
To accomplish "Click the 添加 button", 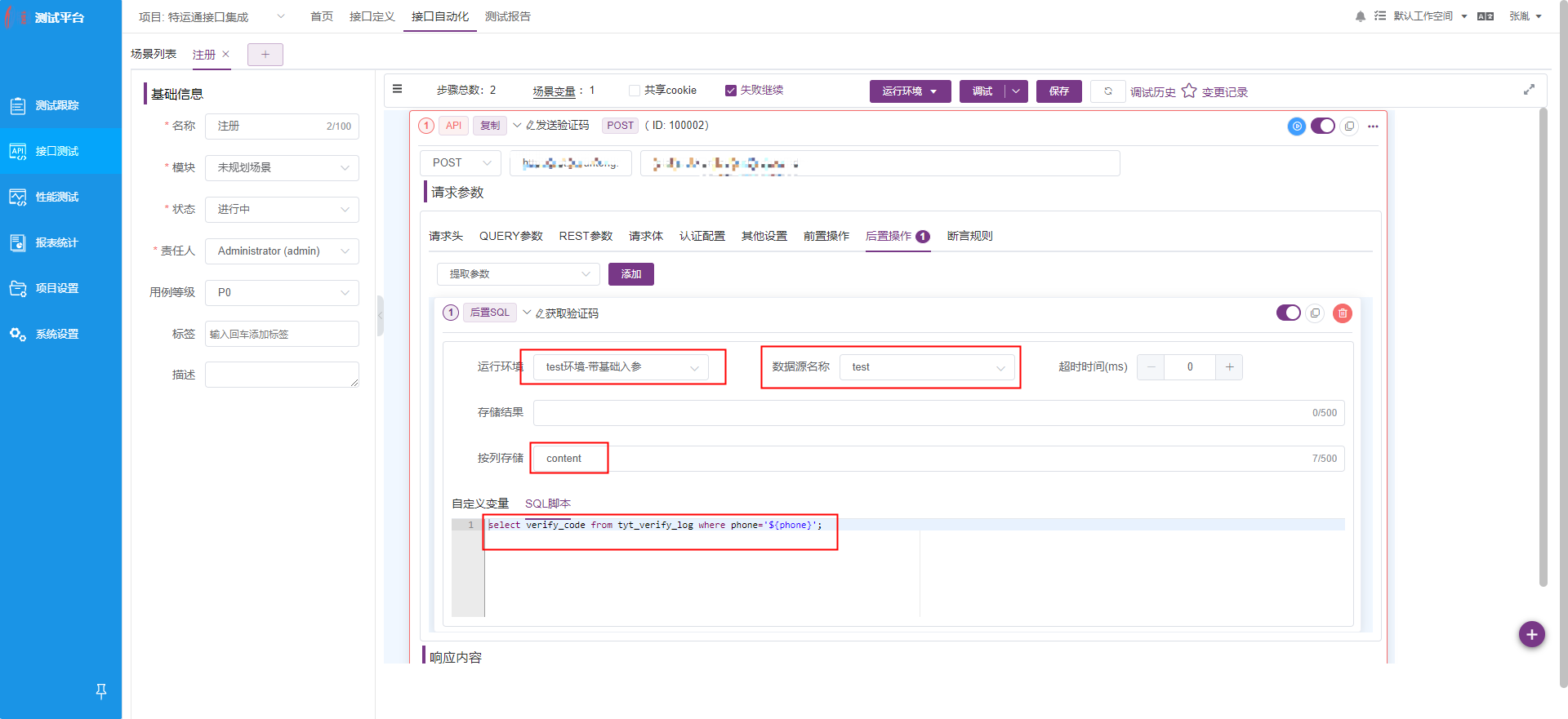I will pyautogui.click(x=631, y=274).
